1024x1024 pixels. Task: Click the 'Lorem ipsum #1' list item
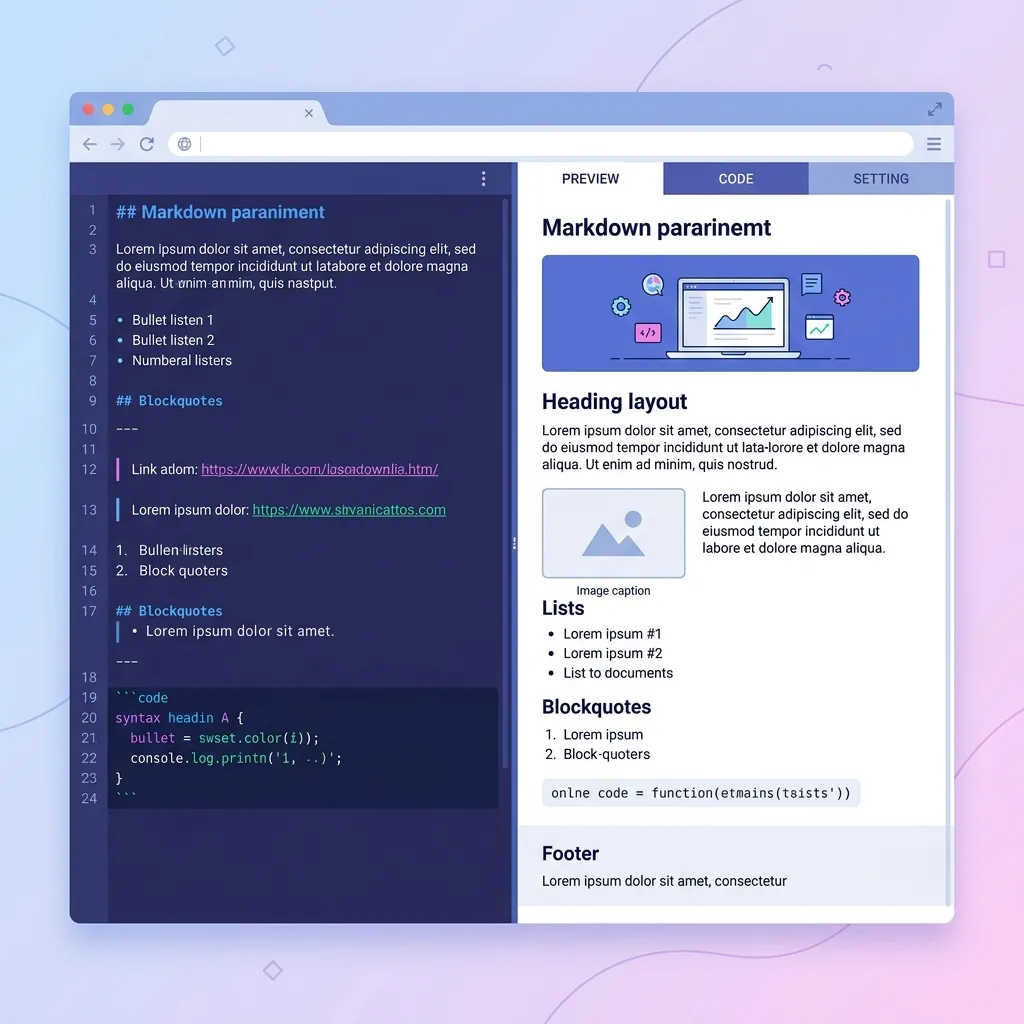pyautogui.click(x=612, y=634)
